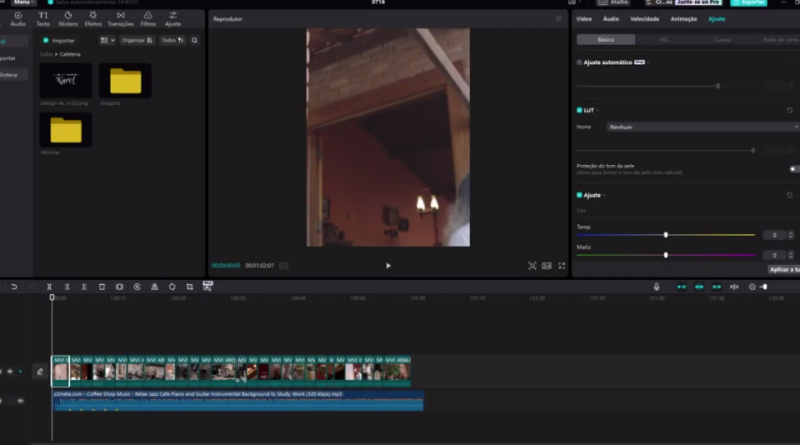
Task: Go to Todos in the breadcrumb
Action: point(46,54)
